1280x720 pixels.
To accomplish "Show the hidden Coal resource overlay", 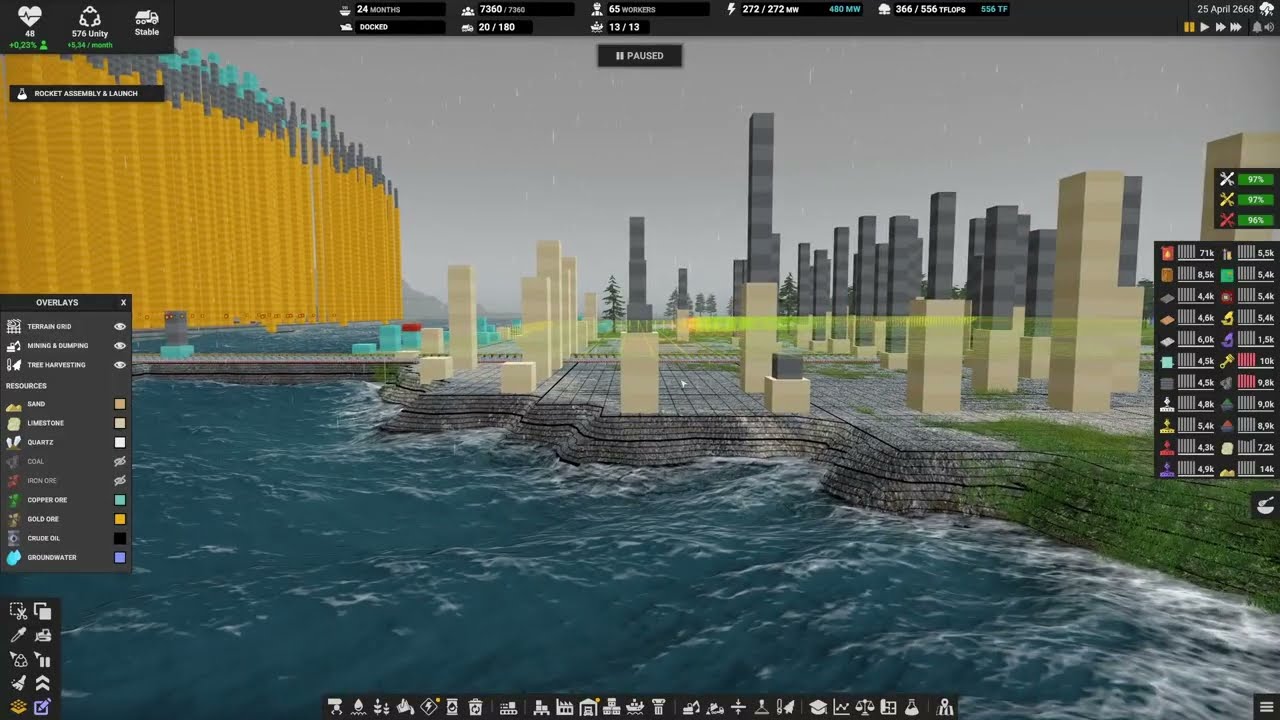I will click(x=120, y=462).
